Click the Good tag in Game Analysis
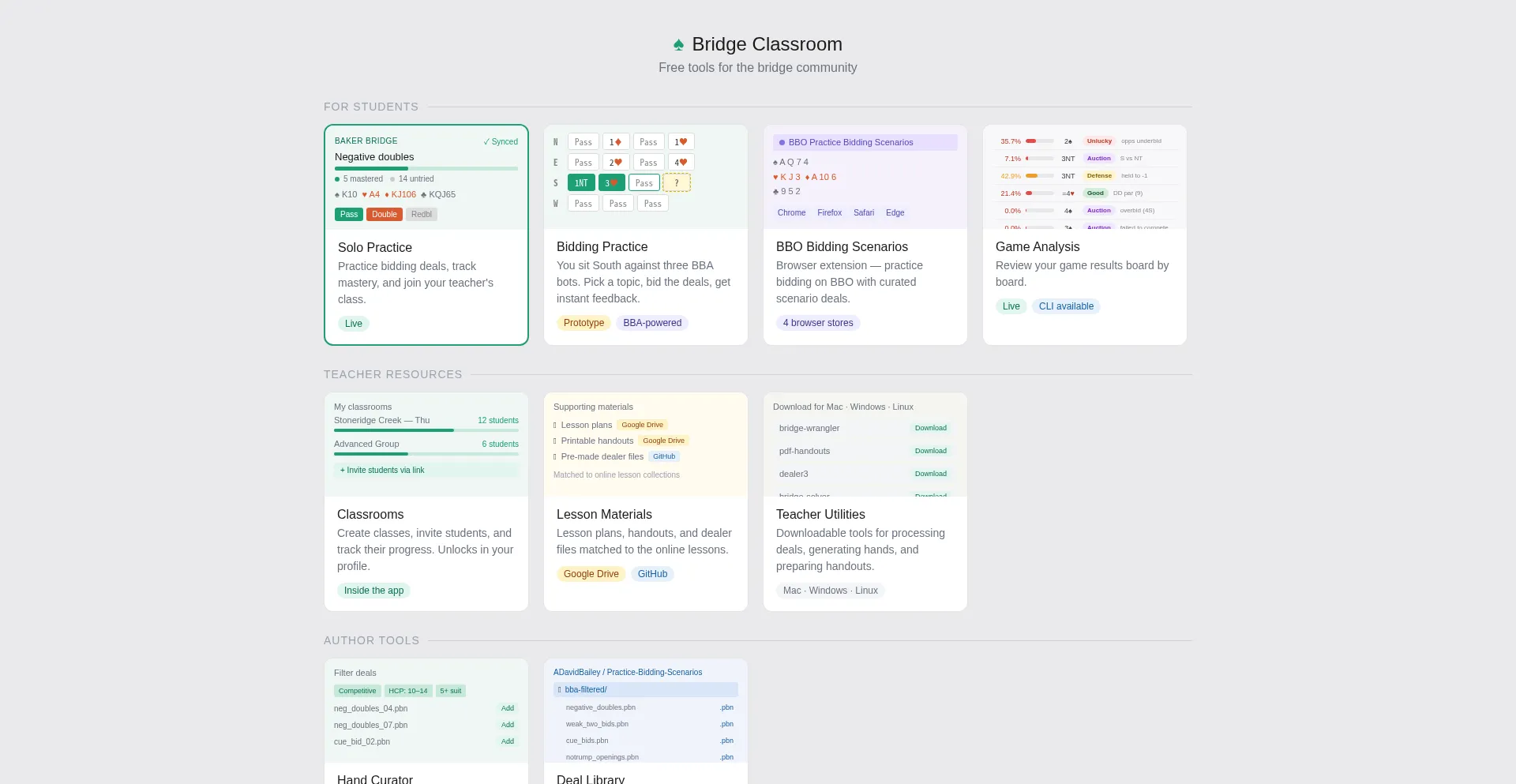The width and height of the screenshot is (1516, 784). 1095,193
